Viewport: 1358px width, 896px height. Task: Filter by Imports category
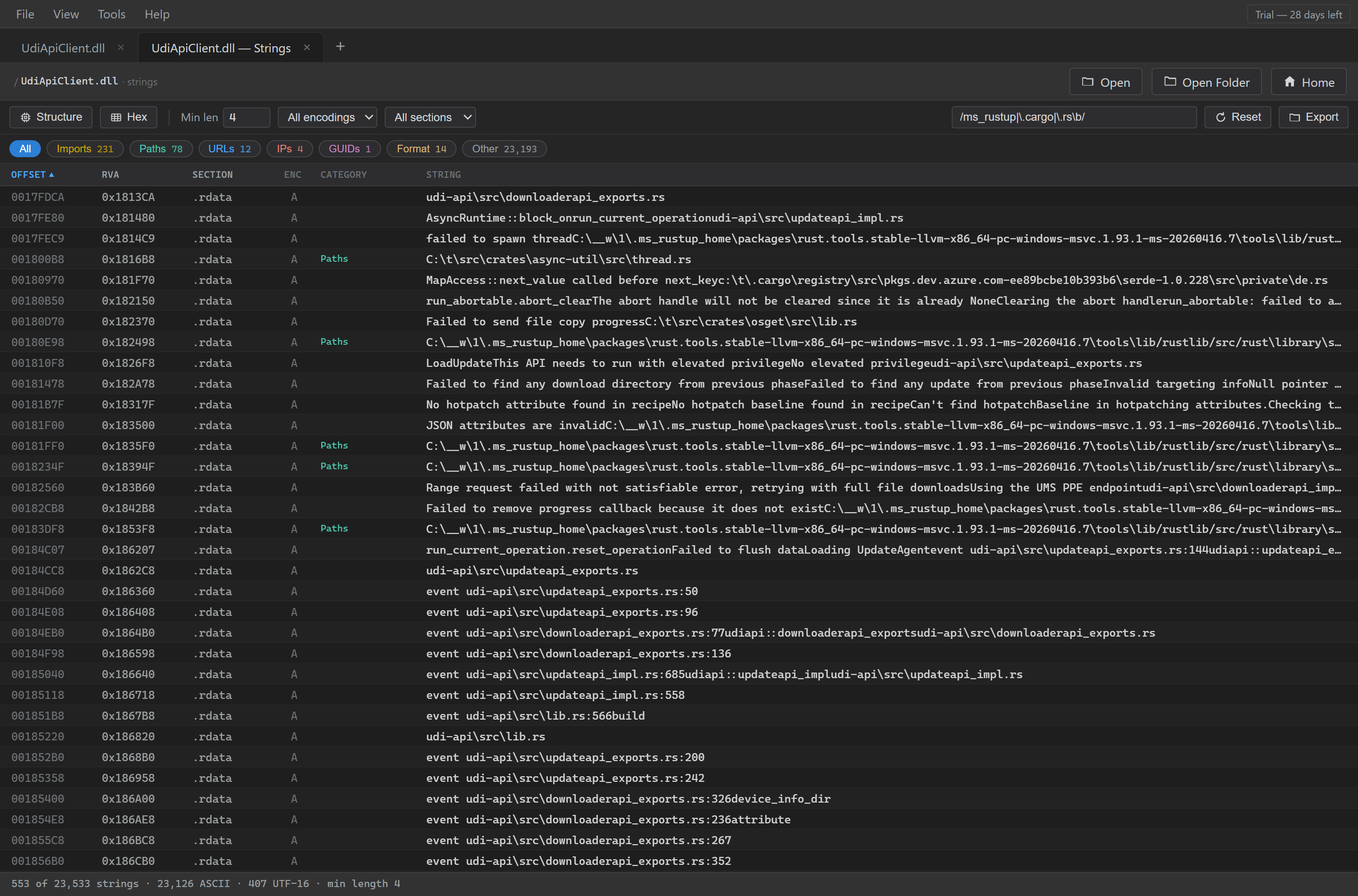[85, 149]
